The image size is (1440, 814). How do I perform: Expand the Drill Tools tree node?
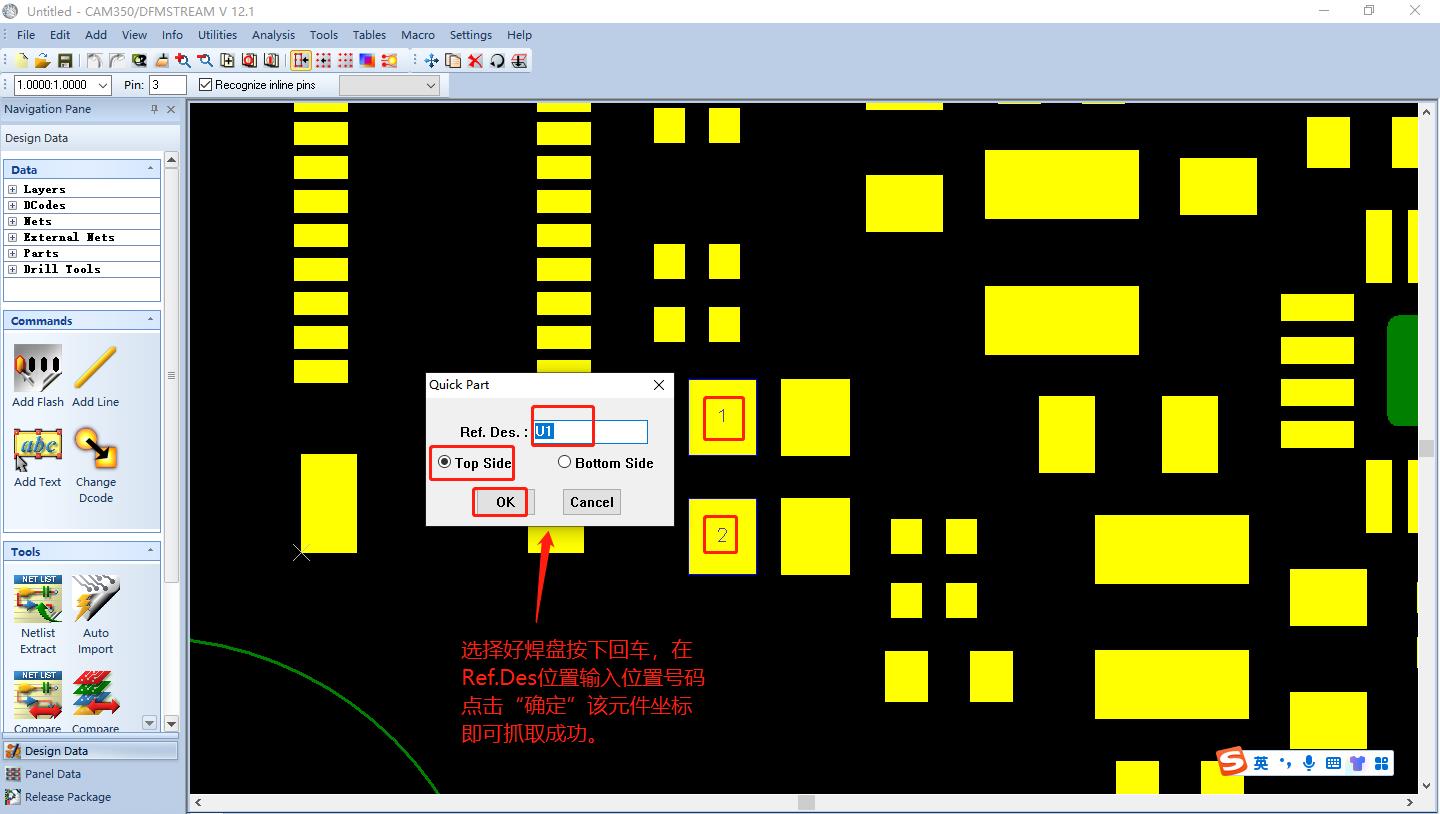pos(13,269)
